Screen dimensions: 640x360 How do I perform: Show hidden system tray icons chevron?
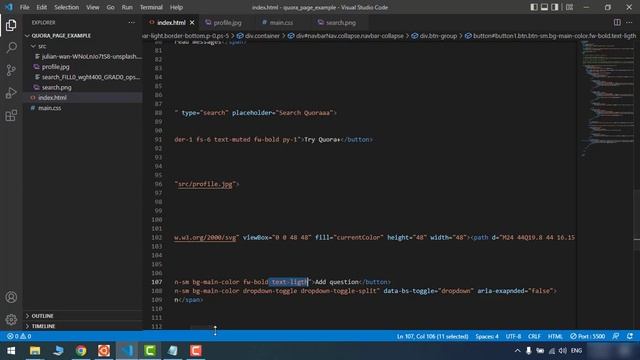tap(517, 351)
